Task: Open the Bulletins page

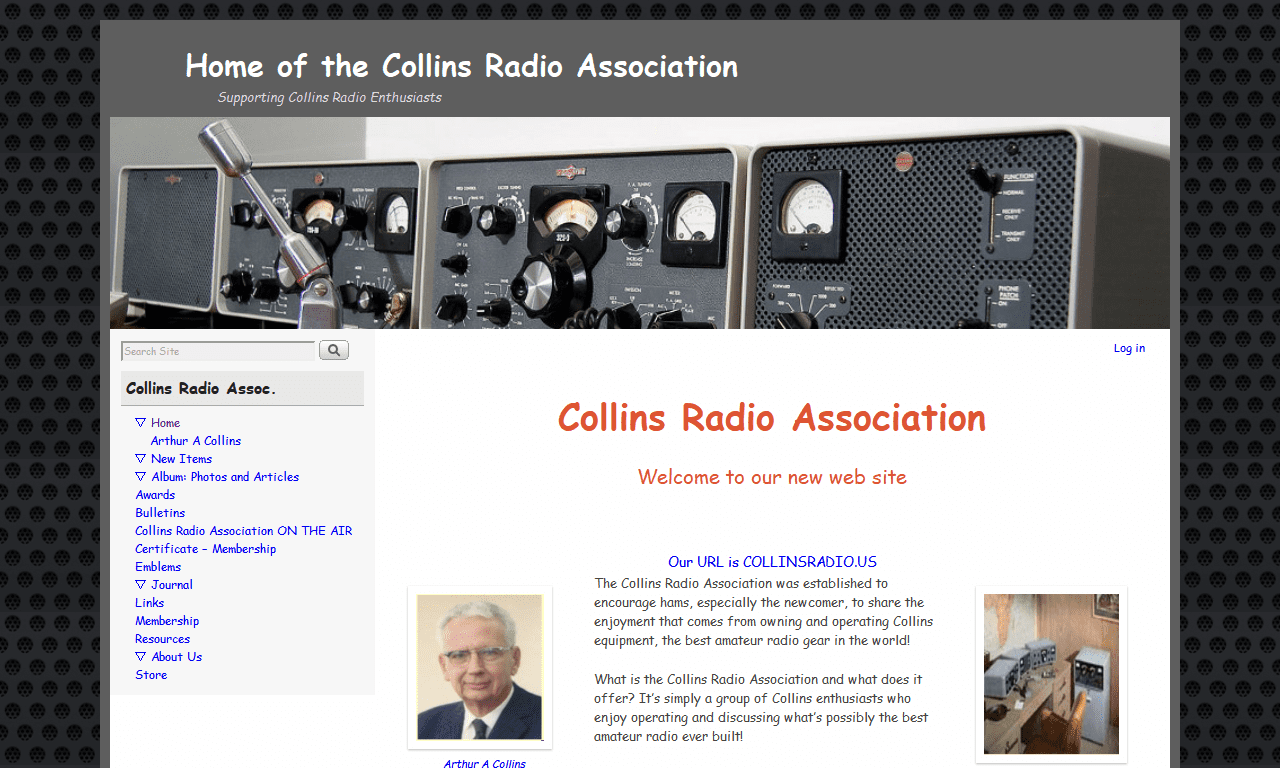Action: click(x=160, y=512)
